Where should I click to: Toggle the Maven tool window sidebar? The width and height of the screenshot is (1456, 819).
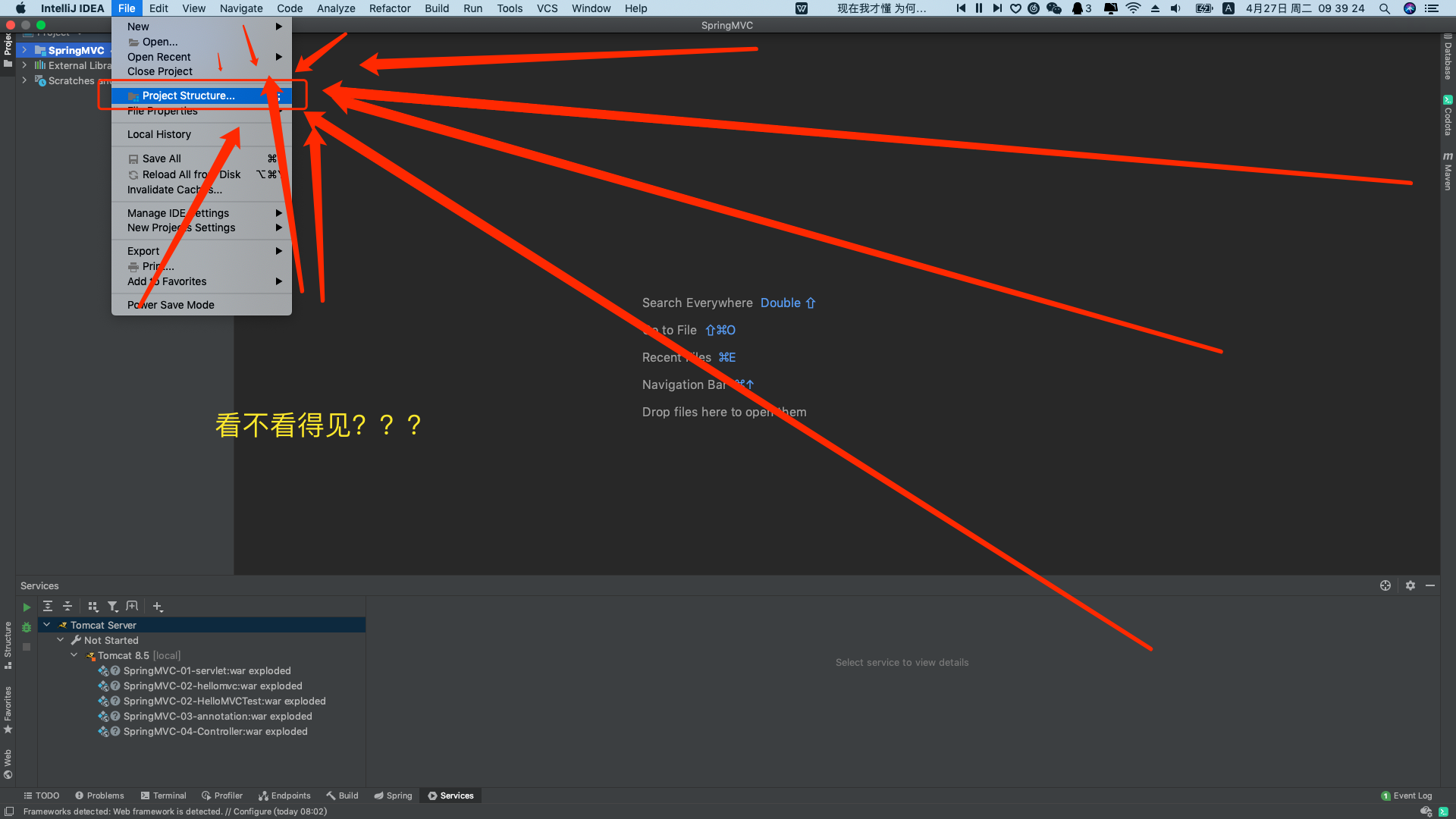(x=1448, y=171)
